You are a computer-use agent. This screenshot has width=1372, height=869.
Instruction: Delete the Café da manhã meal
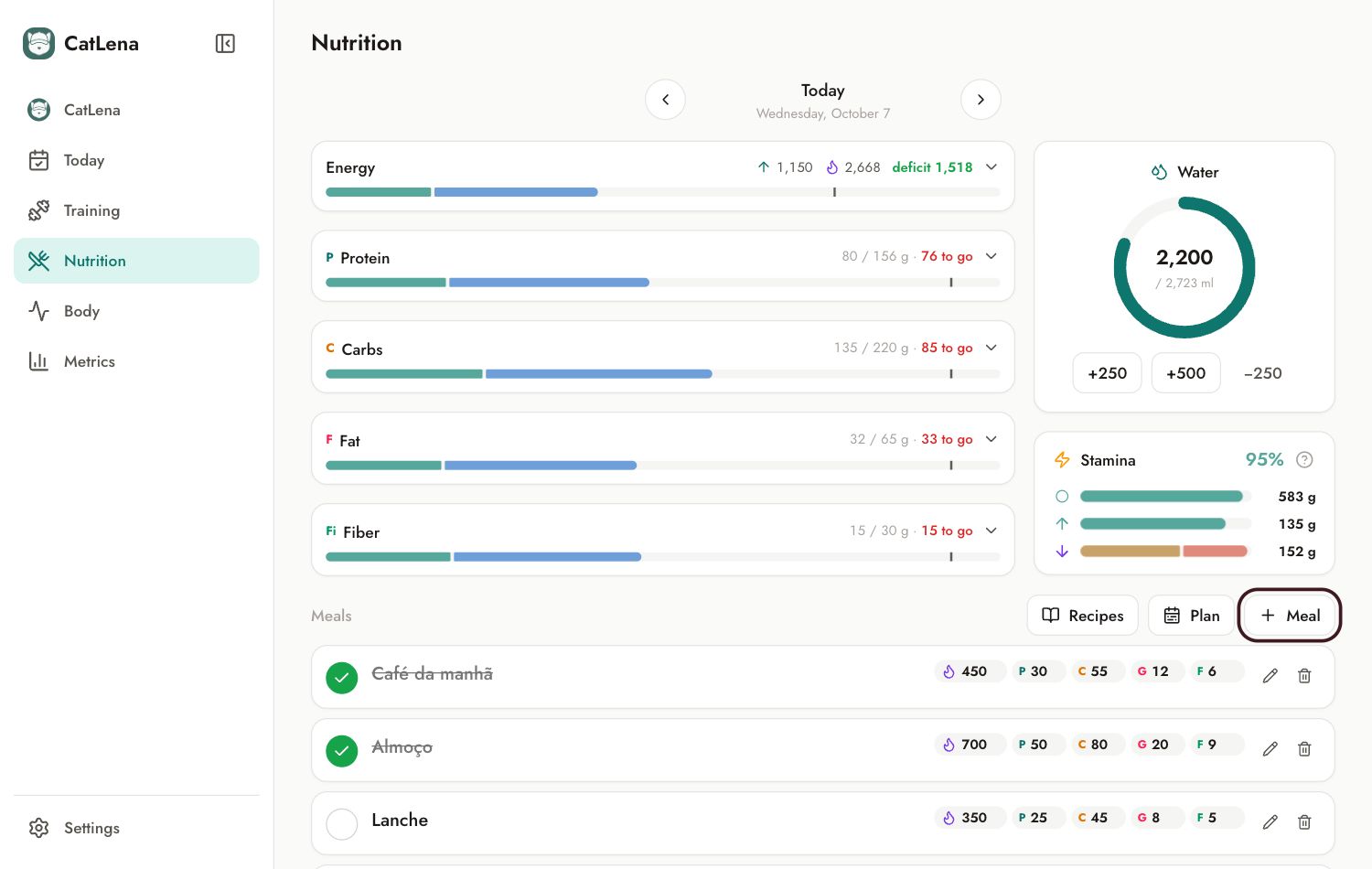1304,676
